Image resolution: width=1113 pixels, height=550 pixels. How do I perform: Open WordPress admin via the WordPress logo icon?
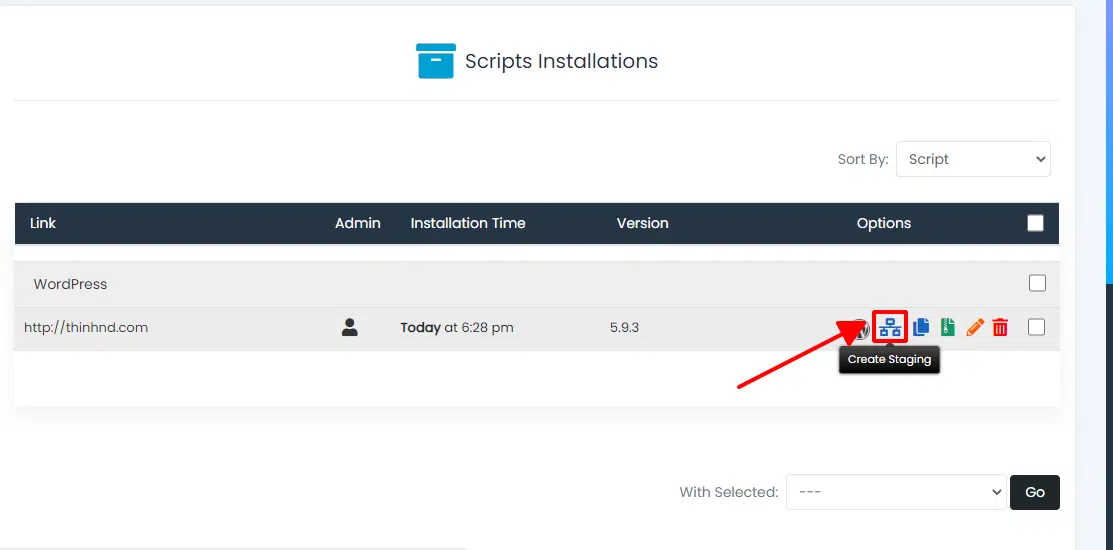[x=861, y=328]
